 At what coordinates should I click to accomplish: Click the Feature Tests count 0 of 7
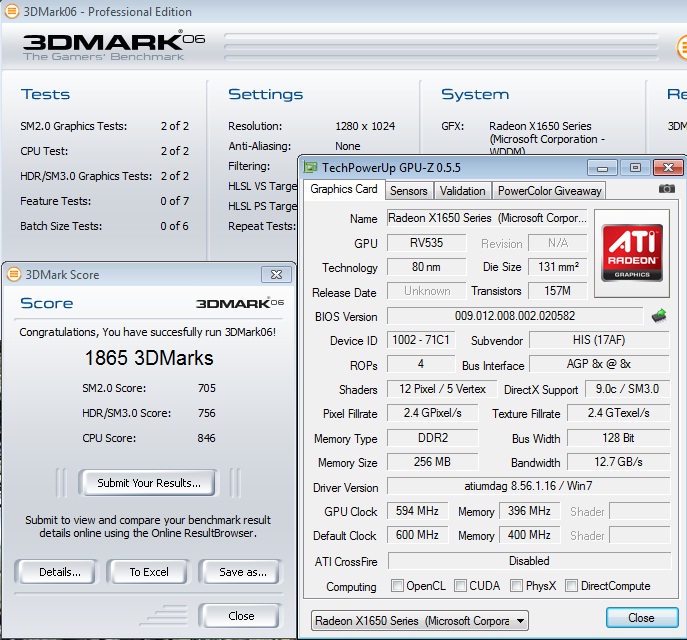(x=174, y=201)
